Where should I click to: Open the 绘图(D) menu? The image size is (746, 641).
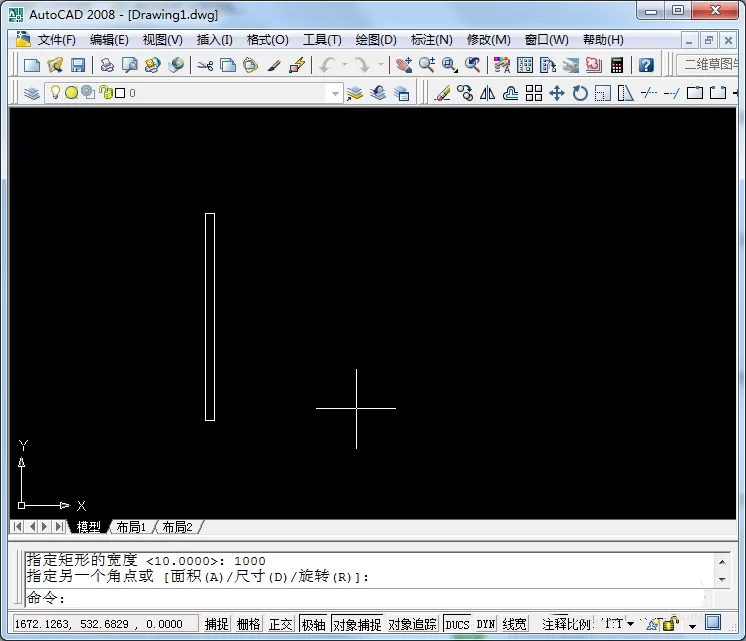376,40
